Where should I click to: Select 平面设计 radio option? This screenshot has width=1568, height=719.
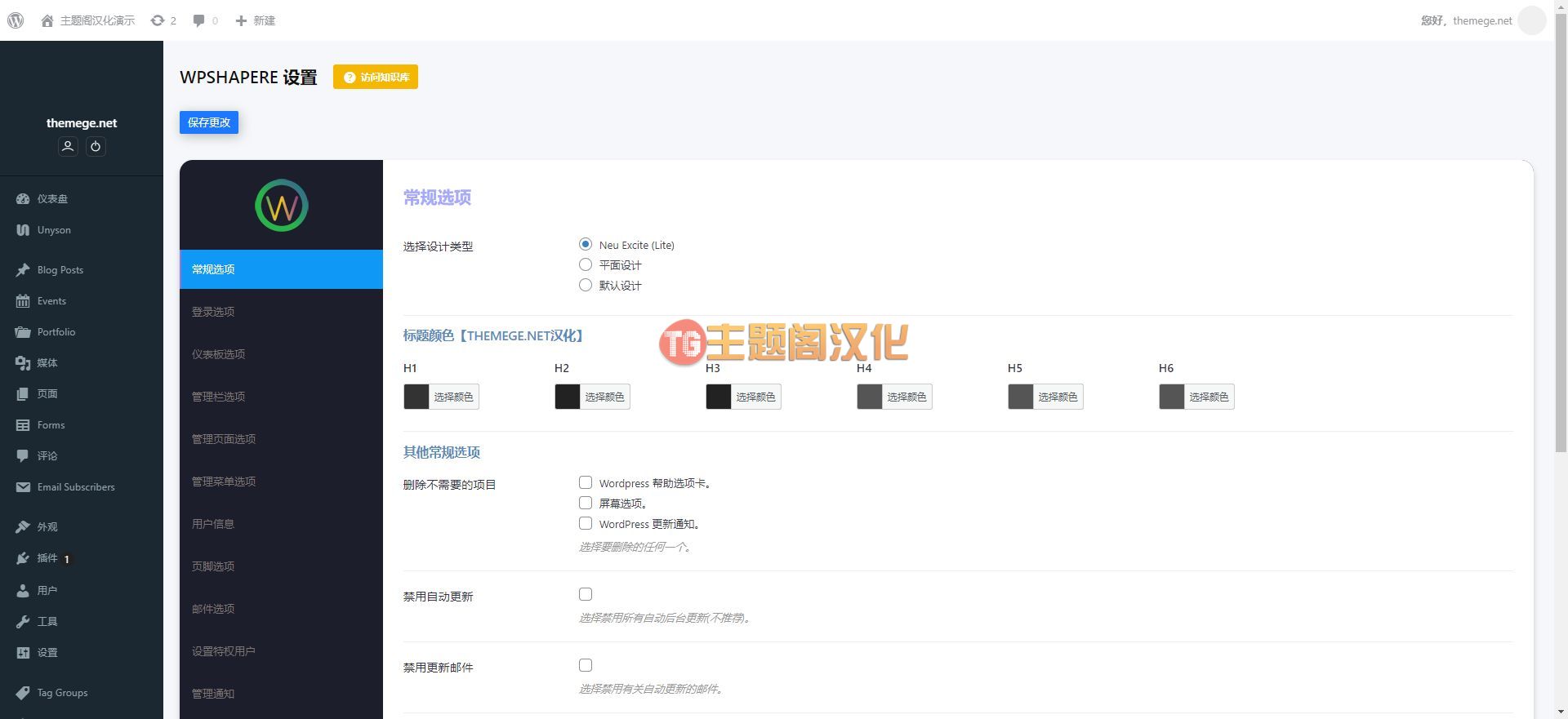[586, 264]
